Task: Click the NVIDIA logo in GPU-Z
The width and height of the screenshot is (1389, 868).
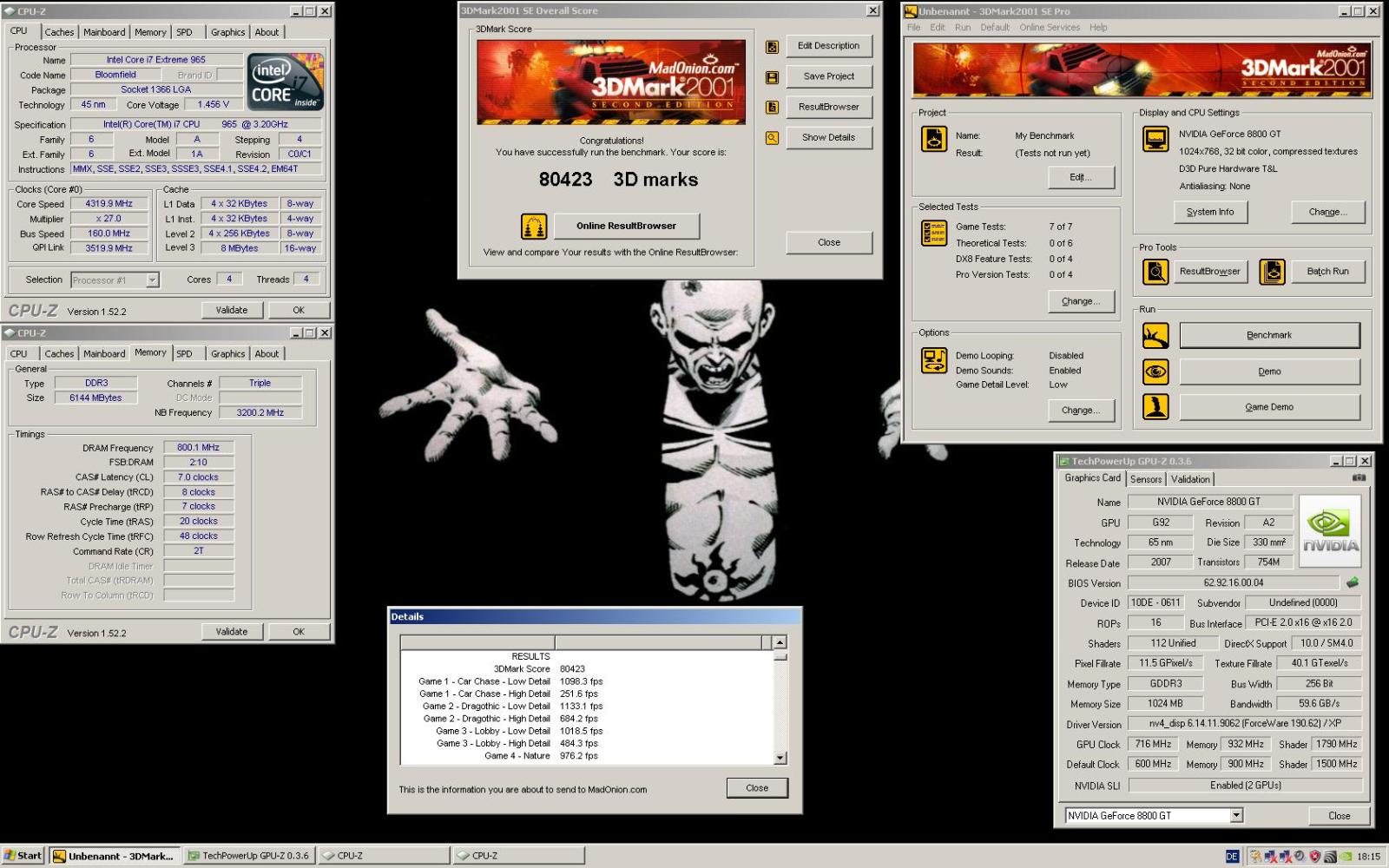Action: [x=1330, y=530]
